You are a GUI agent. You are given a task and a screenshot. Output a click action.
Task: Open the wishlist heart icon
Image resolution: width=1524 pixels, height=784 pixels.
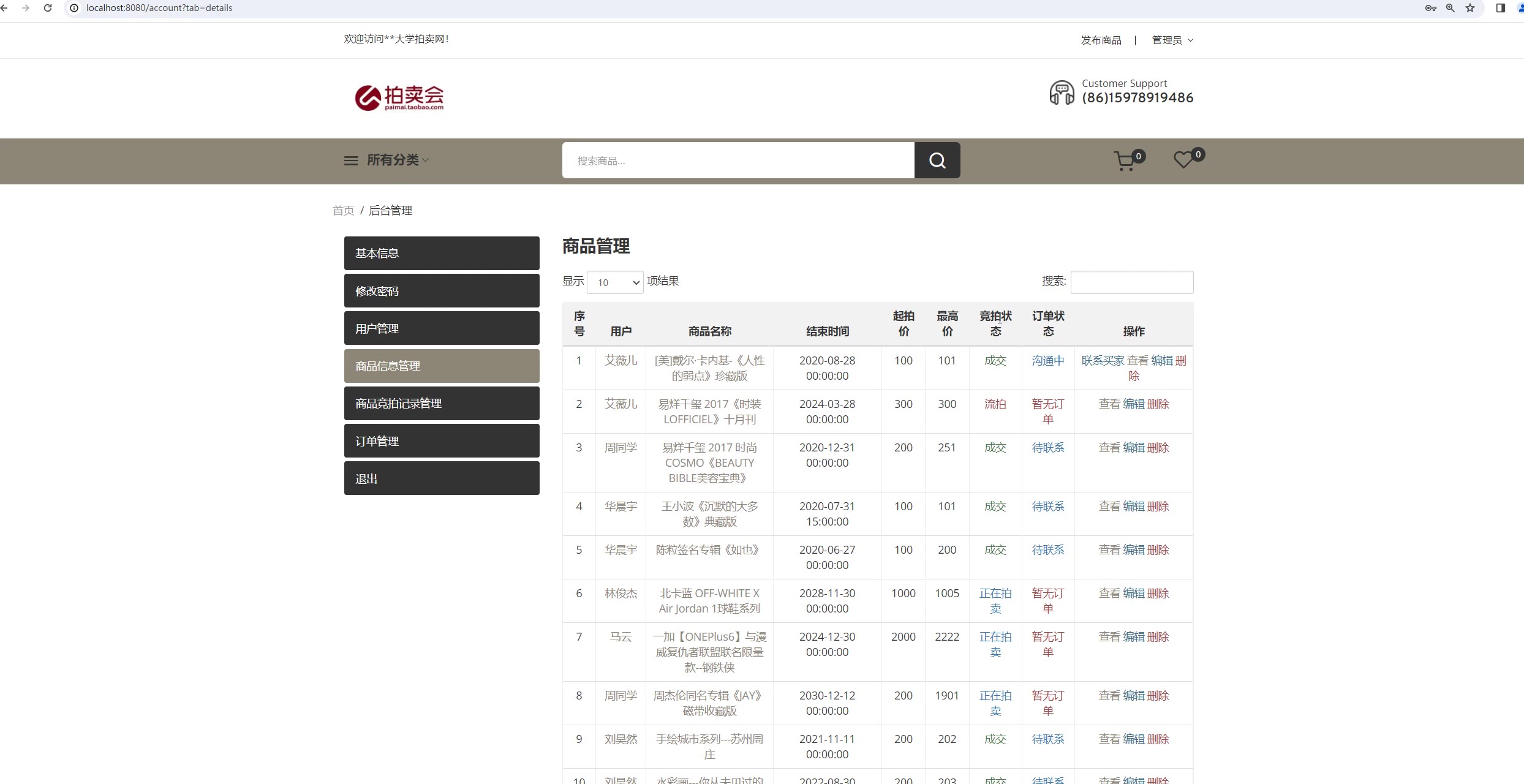[x=1183, y=160]
